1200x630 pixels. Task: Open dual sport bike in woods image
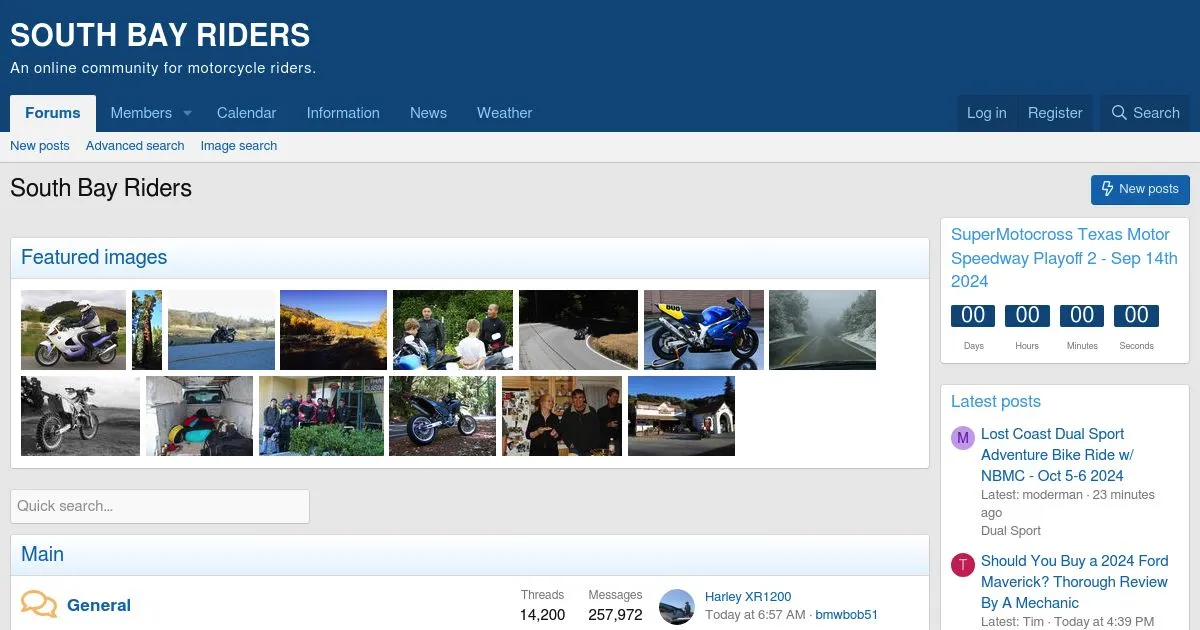click(442, 416)
